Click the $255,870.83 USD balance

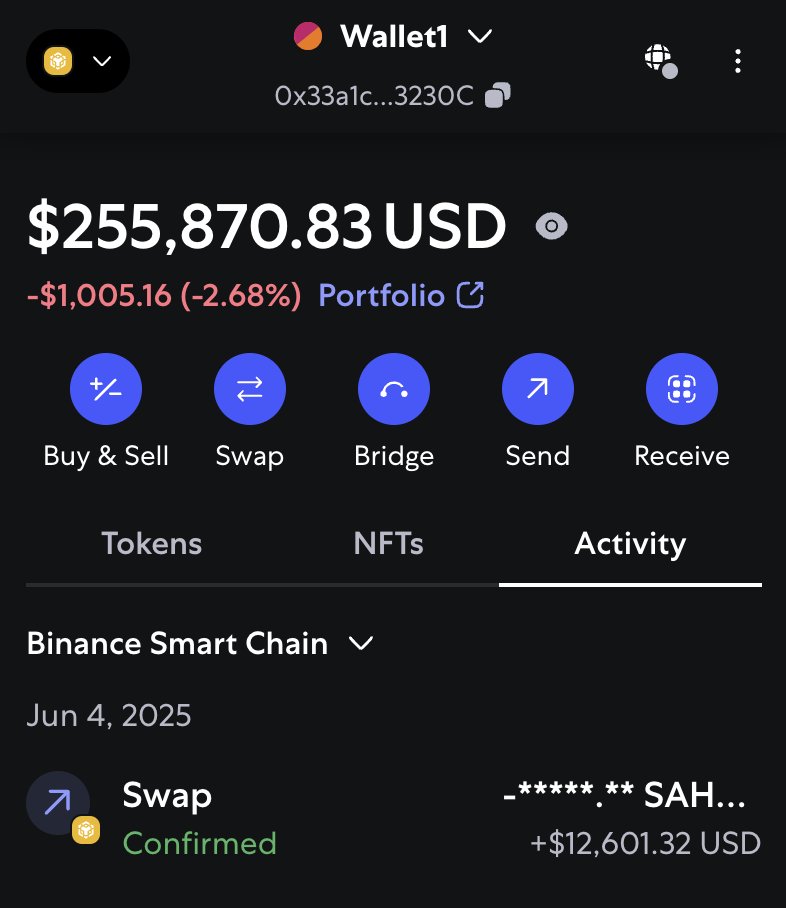pos(266,227)
